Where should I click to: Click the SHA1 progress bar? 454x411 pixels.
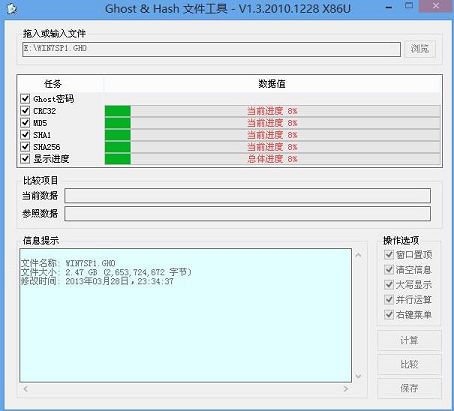click(272, 135)
